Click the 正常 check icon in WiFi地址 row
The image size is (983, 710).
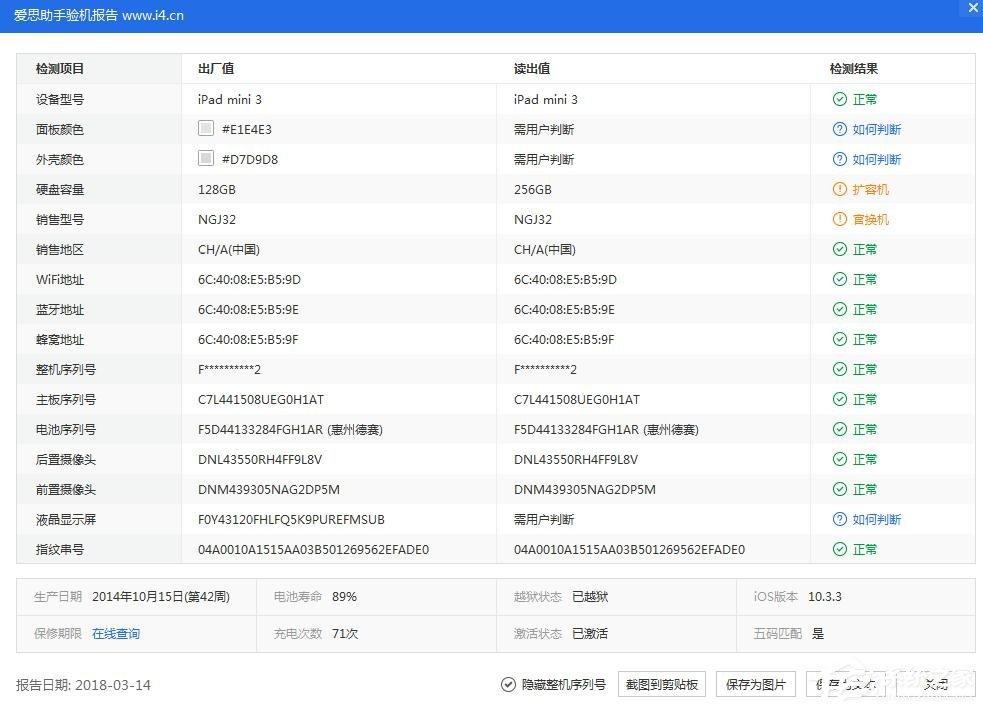click(839, 279)
